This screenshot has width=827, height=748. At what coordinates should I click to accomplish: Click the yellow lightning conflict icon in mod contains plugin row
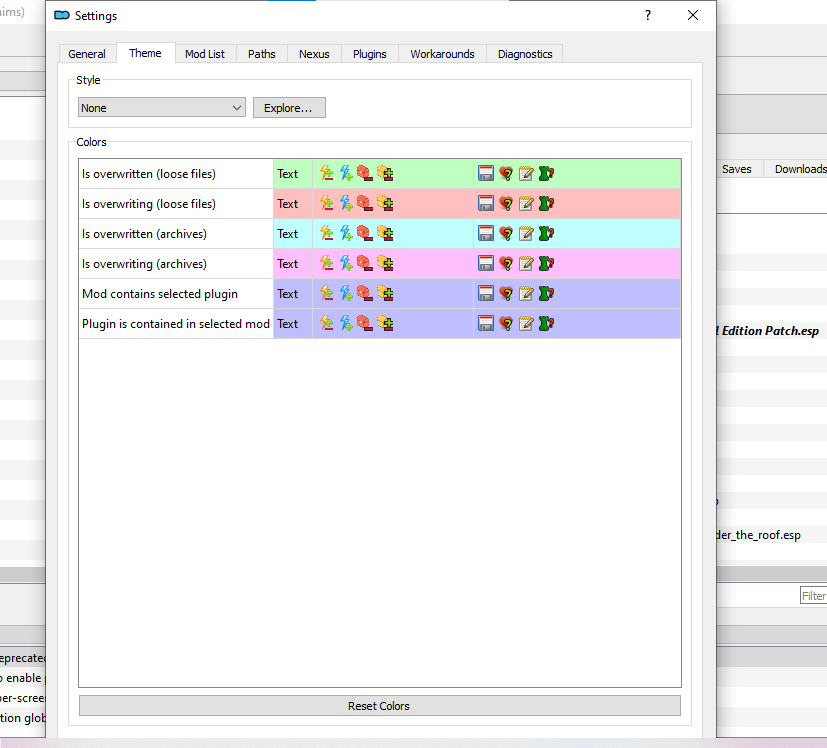(x=327, y=293)
